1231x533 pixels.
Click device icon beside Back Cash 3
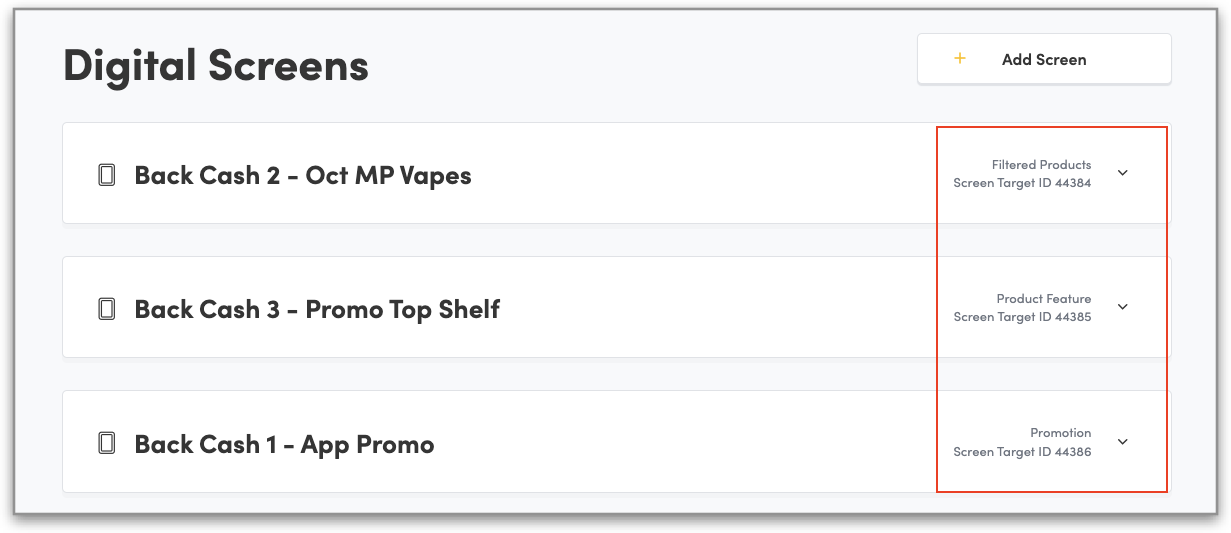coord(106,309)
